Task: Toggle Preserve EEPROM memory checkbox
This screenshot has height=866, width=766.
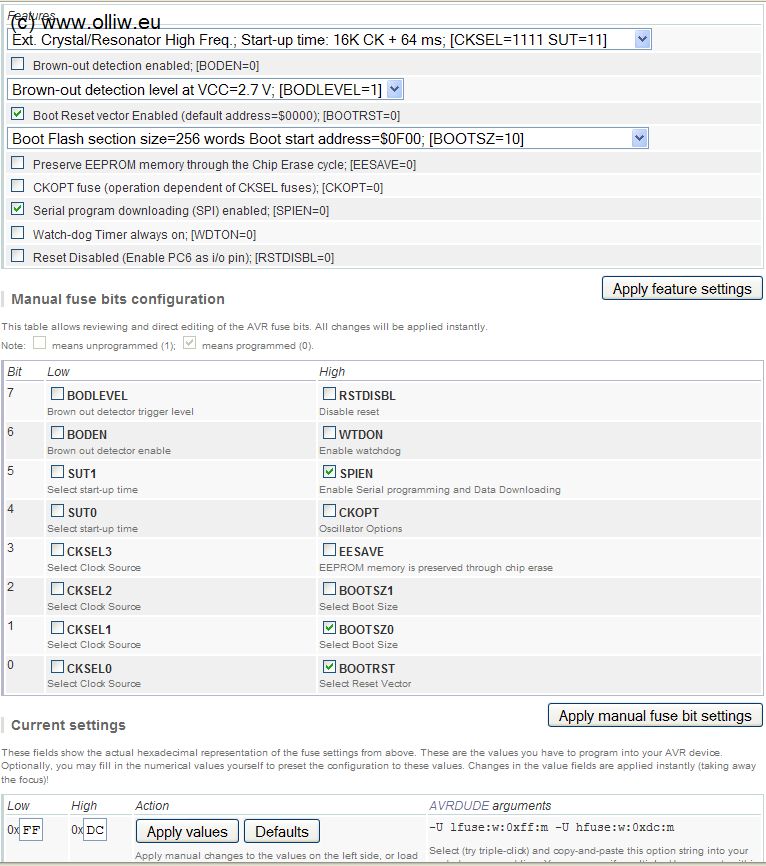Action: click(18, 163)
